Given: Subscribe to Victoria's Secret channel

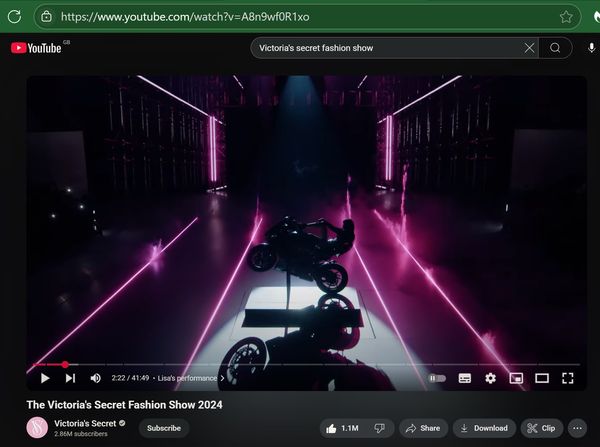Looking at the screenshot, I should (164, 428).
